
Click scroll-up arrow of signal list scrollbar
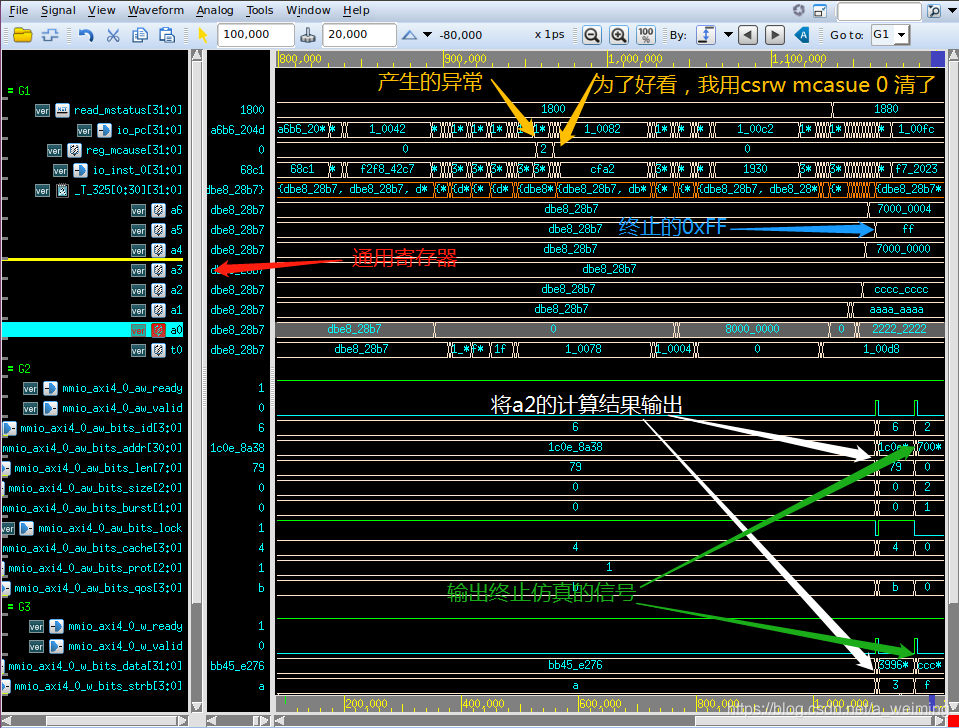coord(196,56)
